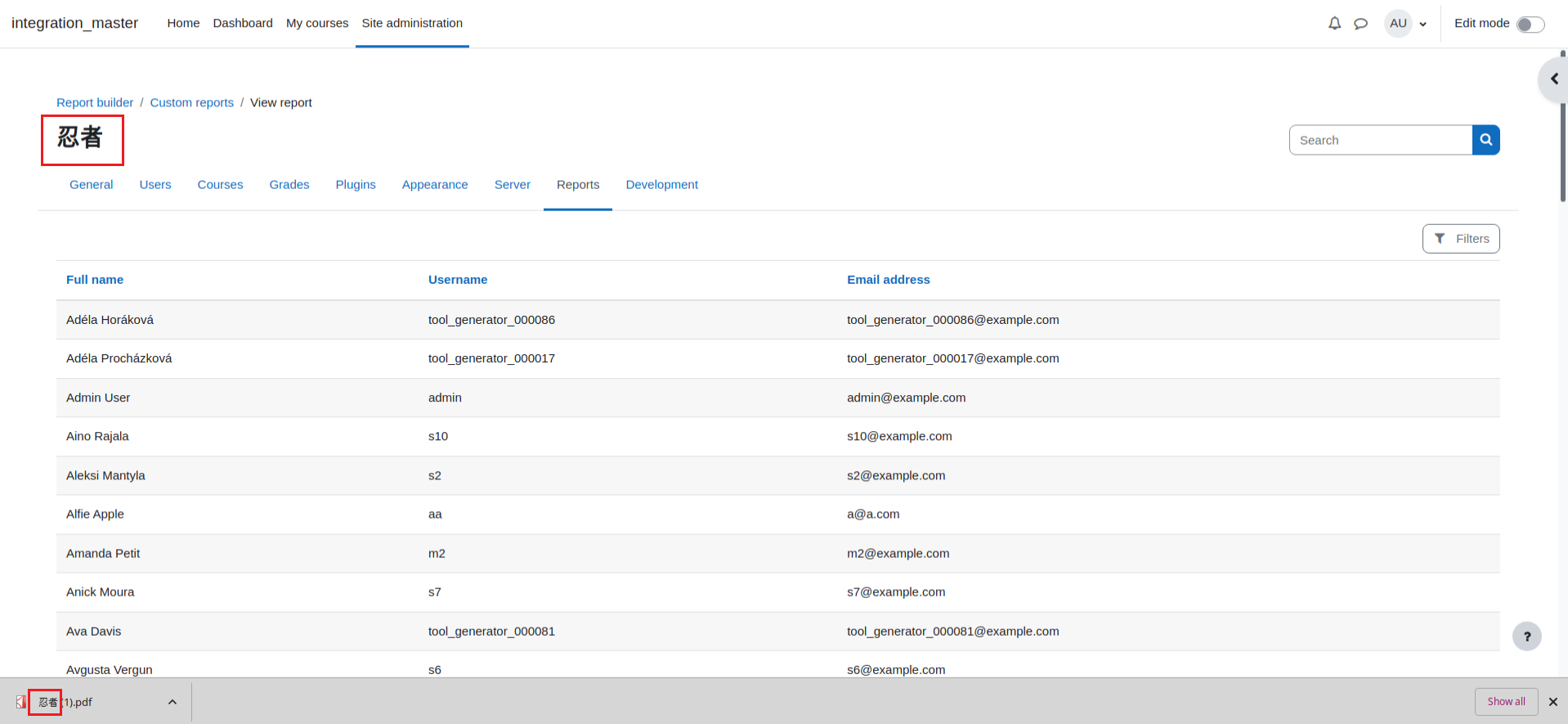1568x724 pixels.
Task: Click the AU user avatar
Action: coord(1398,24)
